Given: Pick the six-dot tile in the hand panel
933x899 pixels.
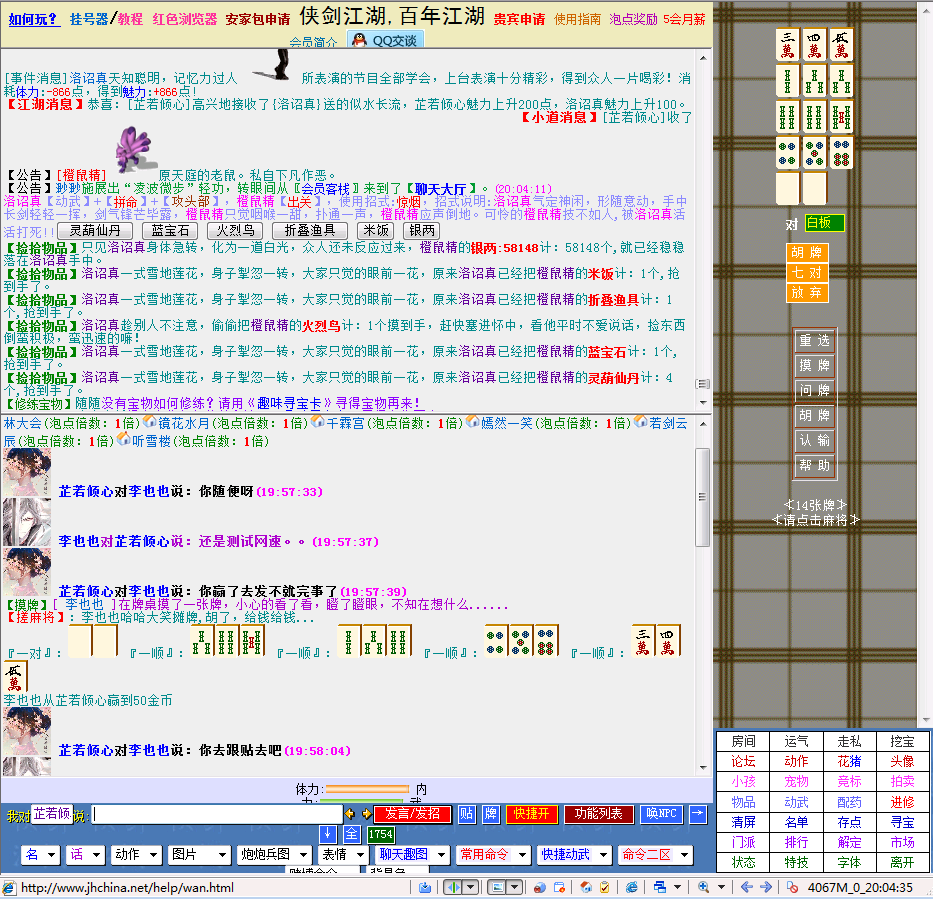Looking at the screenshot, I should point(841,152).
